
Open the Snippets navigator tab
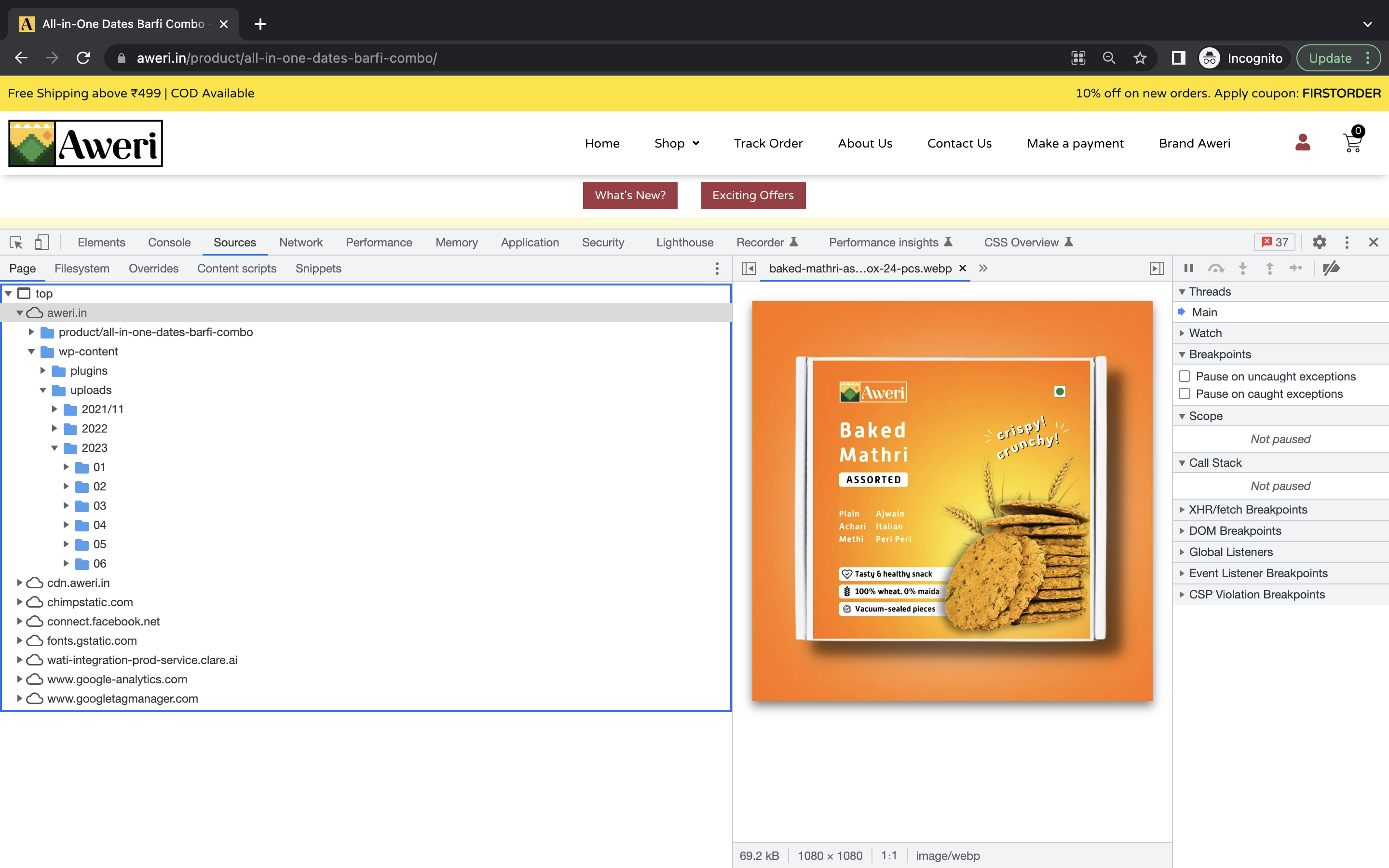(x=318, y=269)
